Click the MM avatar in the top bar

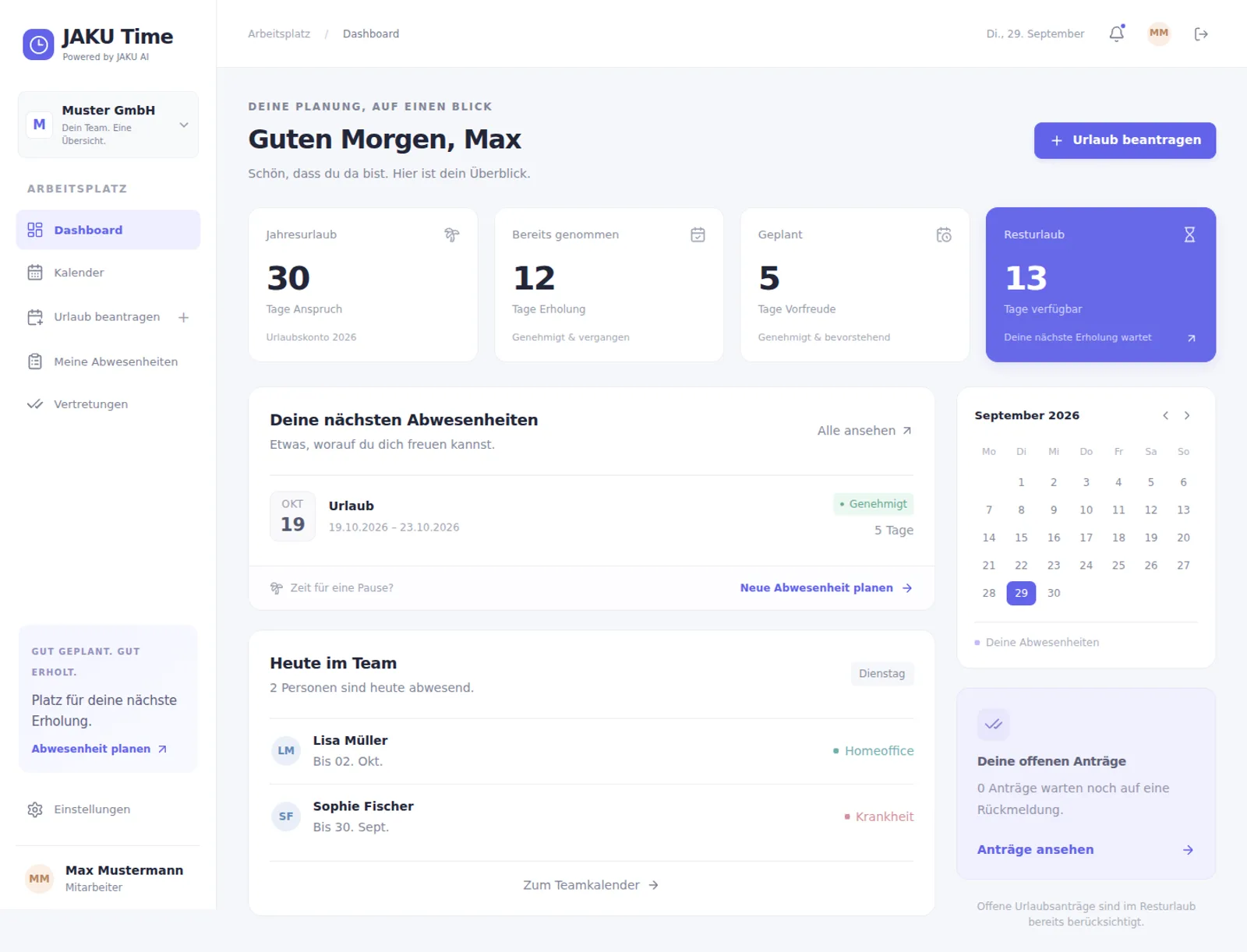pyautogui.click(x=1159, y=33)
